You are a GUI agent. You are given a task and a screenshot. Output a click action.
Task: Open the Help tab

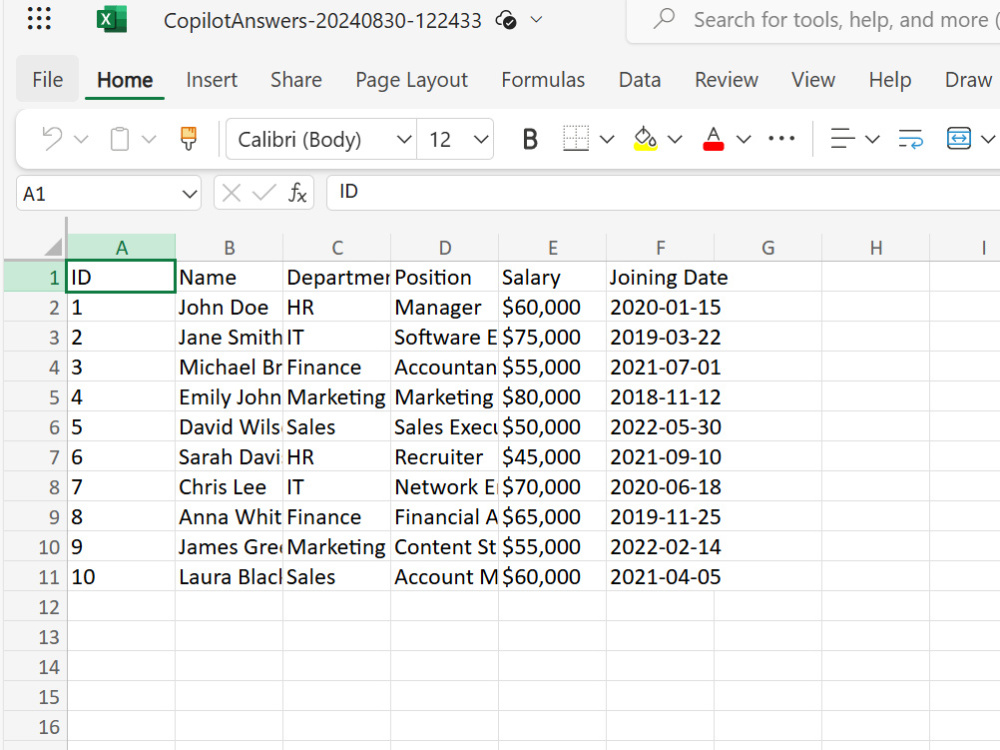pos(890,80)
